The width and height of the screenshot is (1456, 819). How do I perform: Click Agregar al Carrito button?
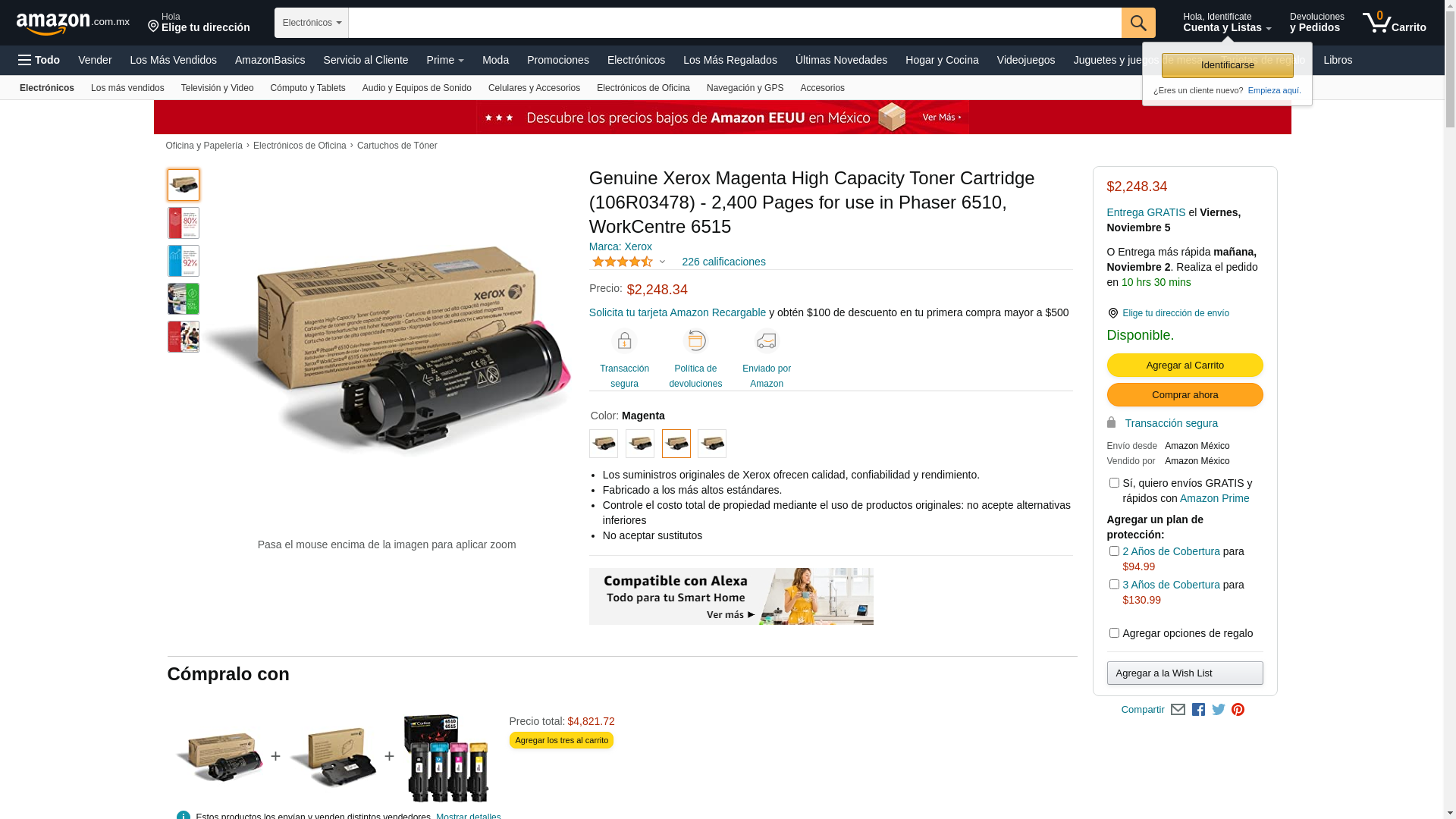point(1185,366)
